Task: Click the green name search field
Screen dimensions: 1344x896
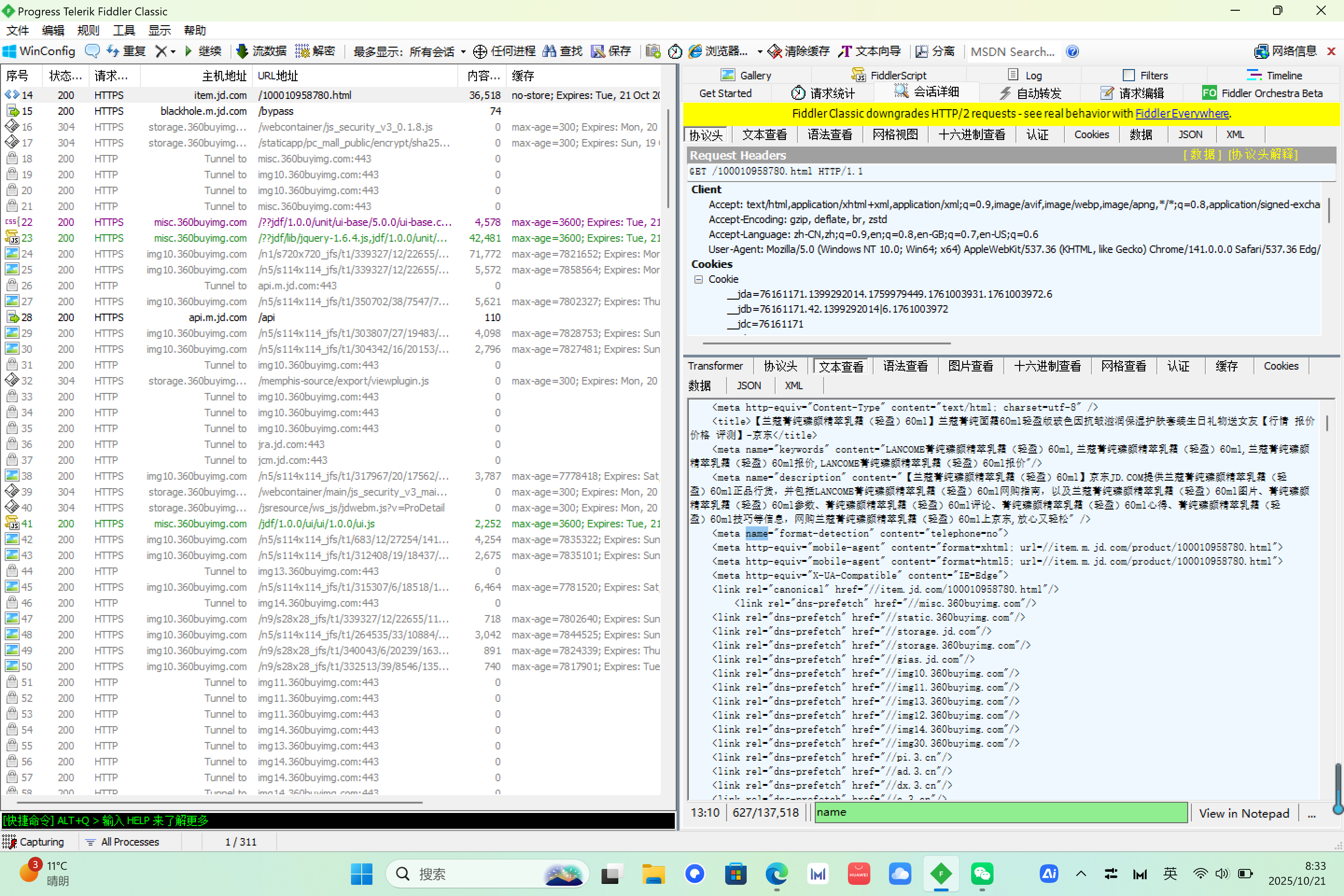Action: point(1000,812)
